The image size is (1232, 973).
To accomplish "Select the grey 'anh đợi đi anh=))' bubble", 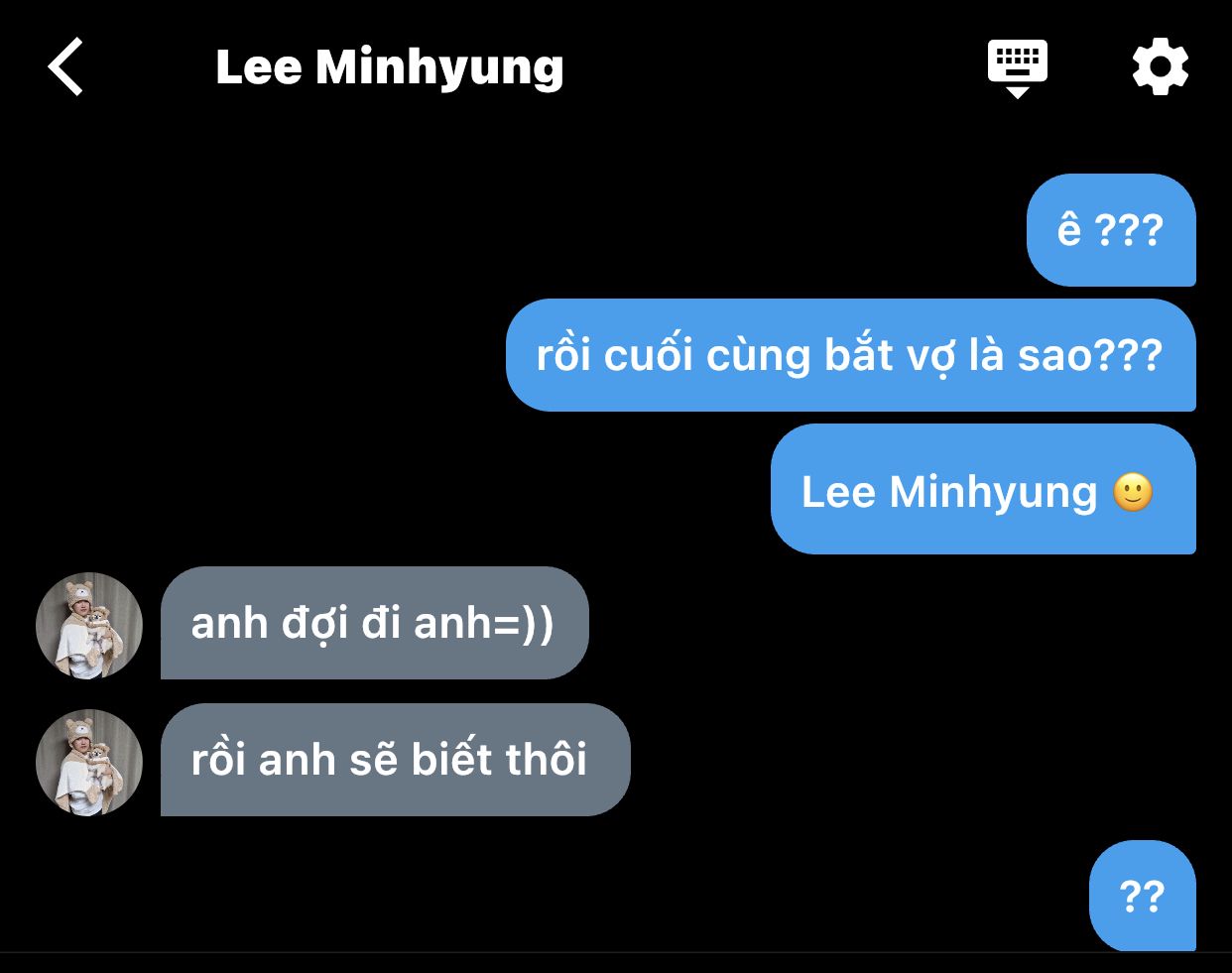I will point(375,623).
